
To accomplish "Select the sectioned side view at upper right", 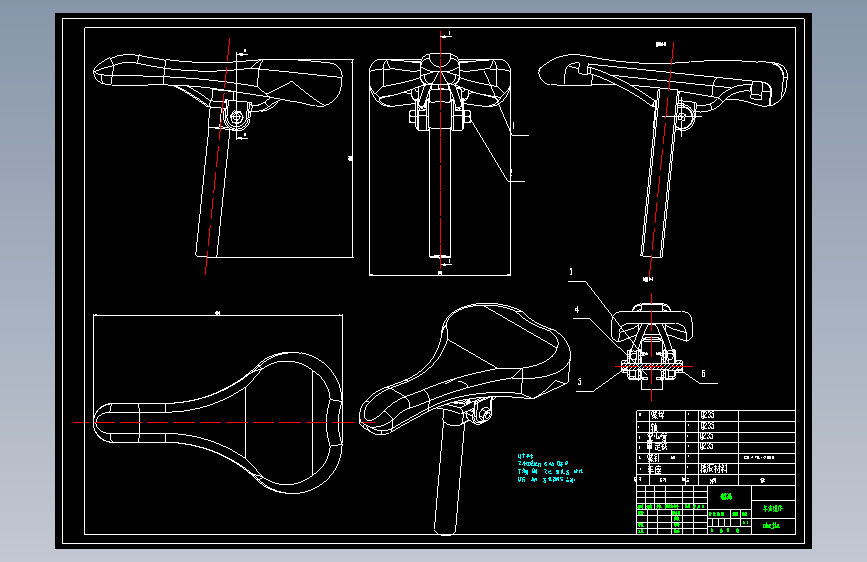I will pyautogui.click(x=663, y=155).
